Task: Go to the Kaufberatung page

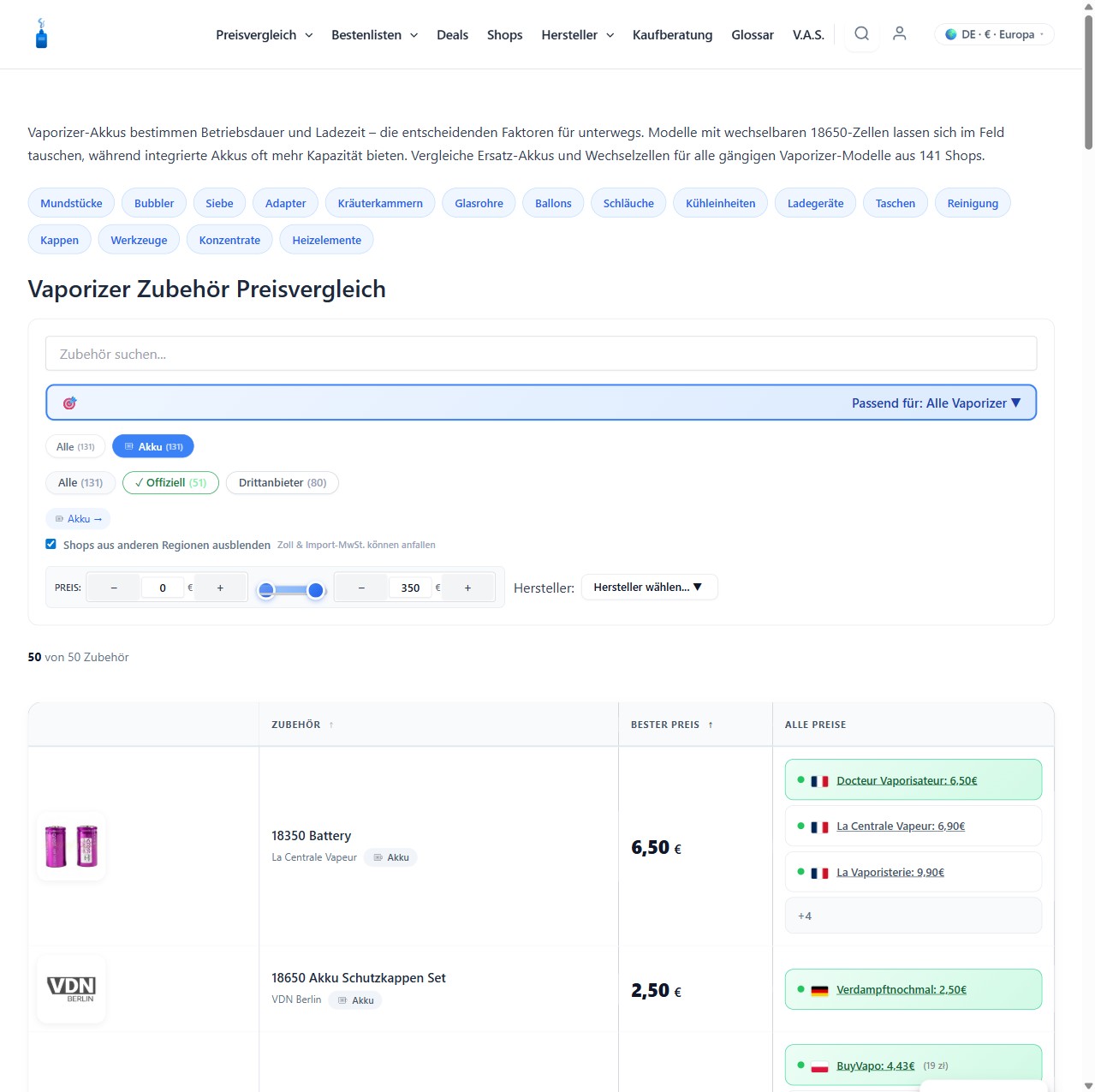Action: 672,35
